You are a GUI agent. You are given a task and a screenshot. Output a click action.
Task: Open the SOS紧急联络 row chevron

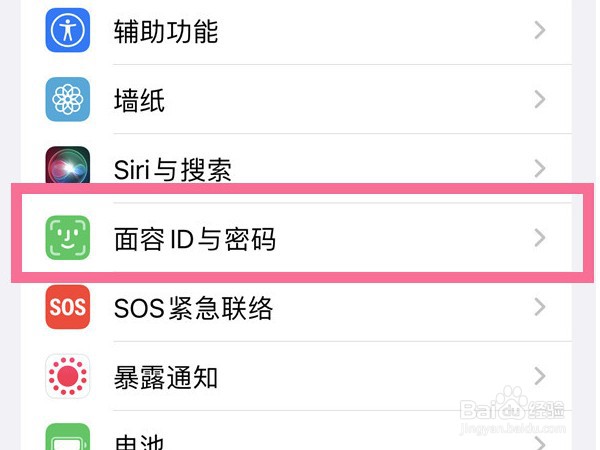click(540, 307)
